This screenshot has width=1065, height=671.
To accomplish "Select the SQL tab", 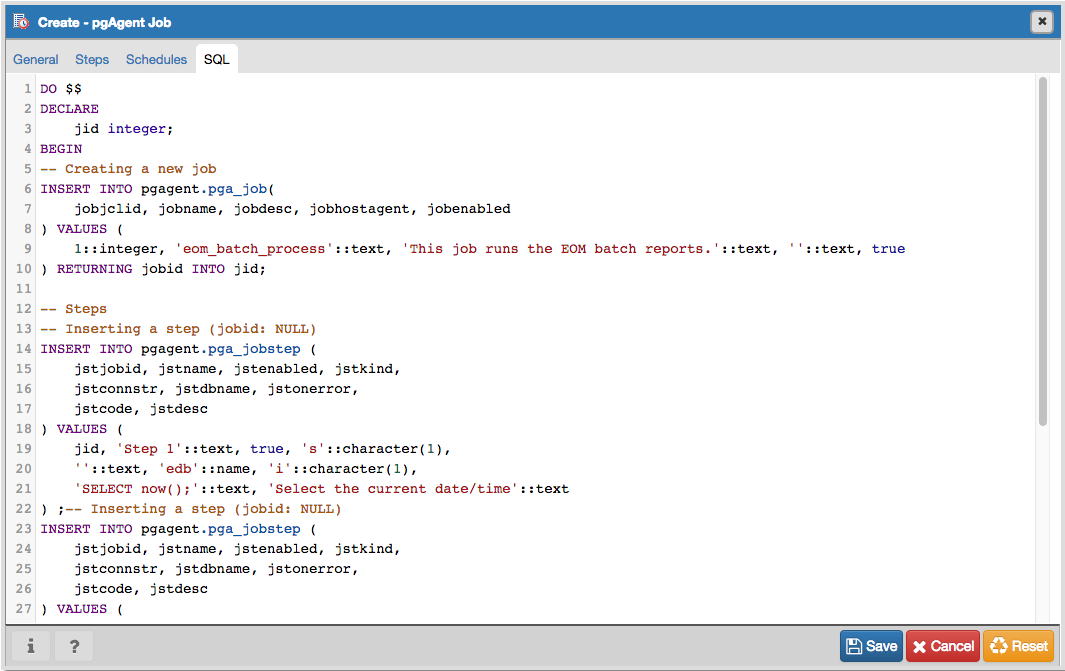I will 216,59.
